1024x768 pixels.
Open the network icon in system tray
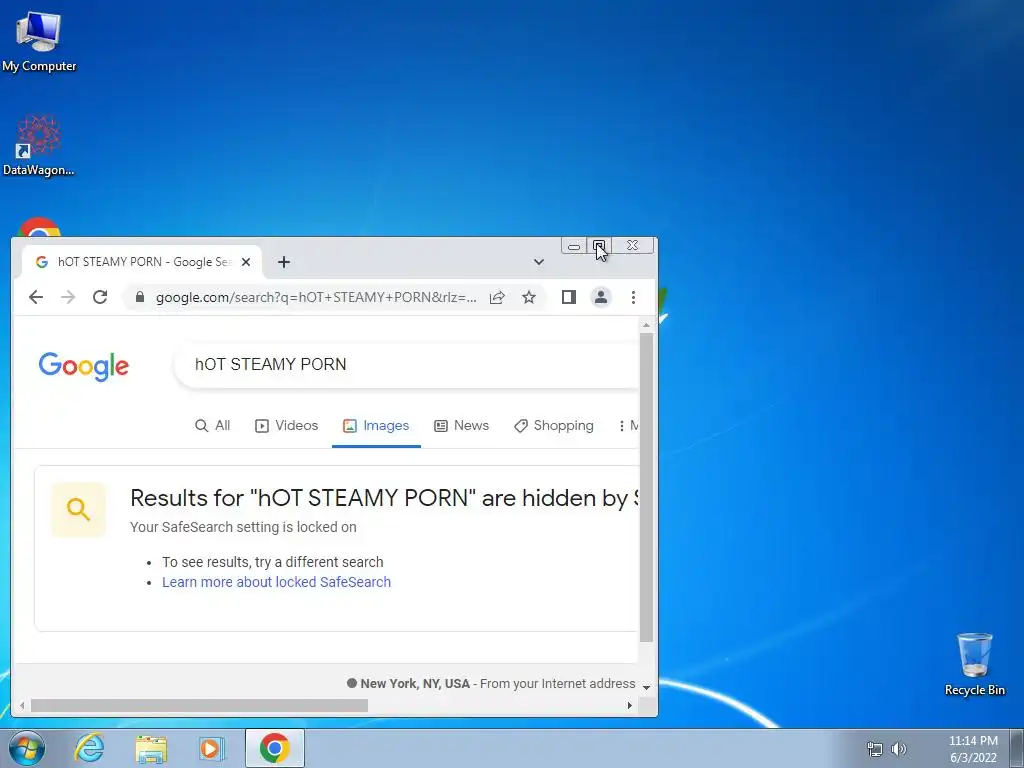tap(874, 749)
